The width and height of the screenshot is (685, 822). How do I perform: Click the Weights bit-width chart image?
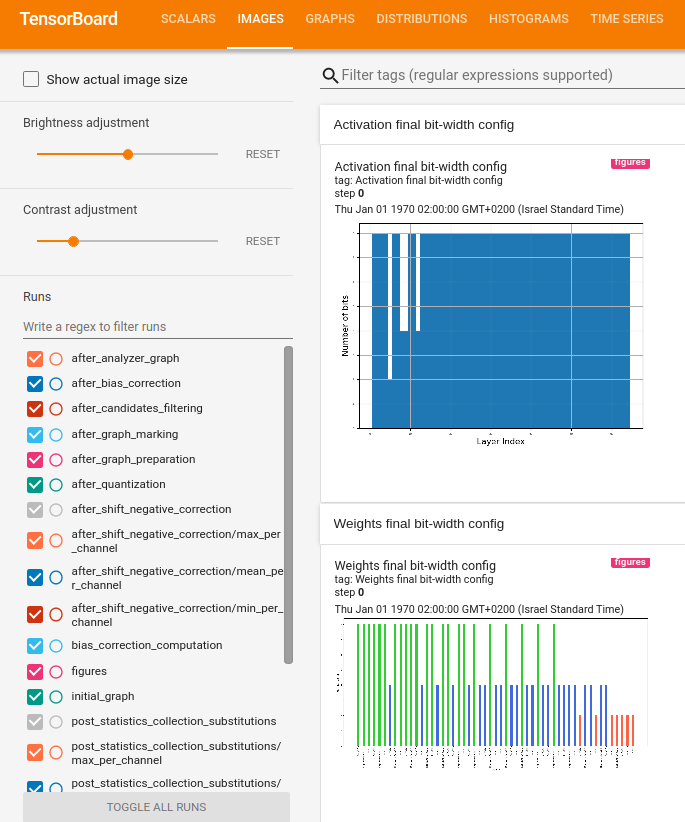coord(492,695)
